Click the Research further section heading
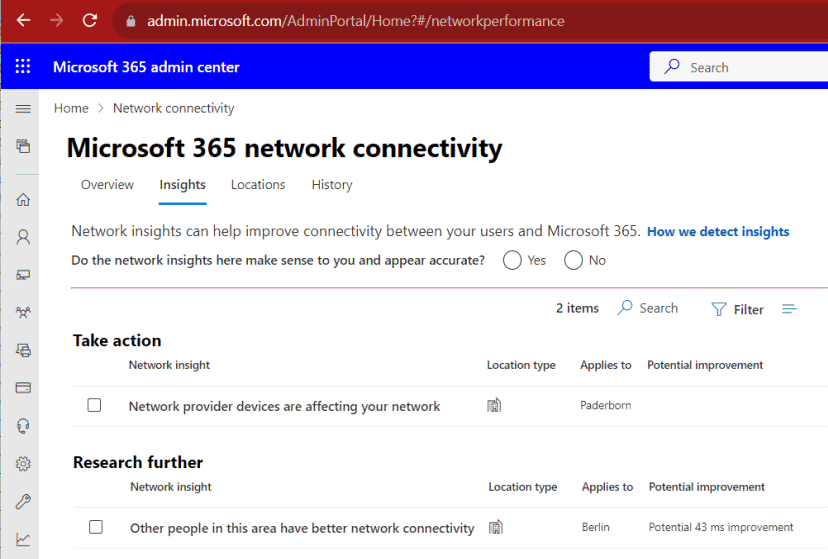 (138, 462)
